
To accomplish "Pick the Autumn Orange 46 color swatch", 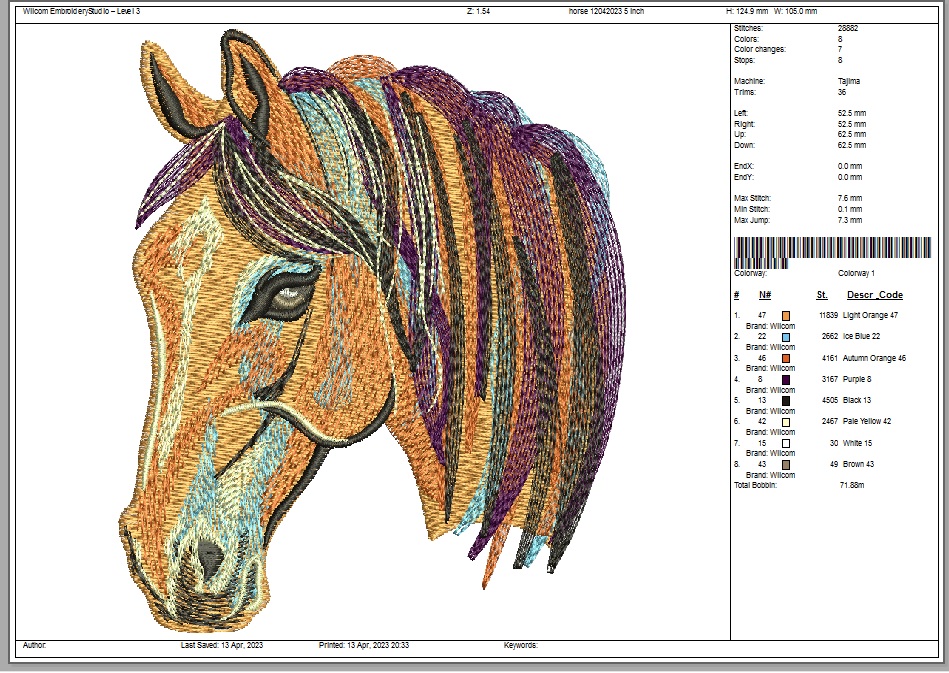I will (x=786, y=358).
